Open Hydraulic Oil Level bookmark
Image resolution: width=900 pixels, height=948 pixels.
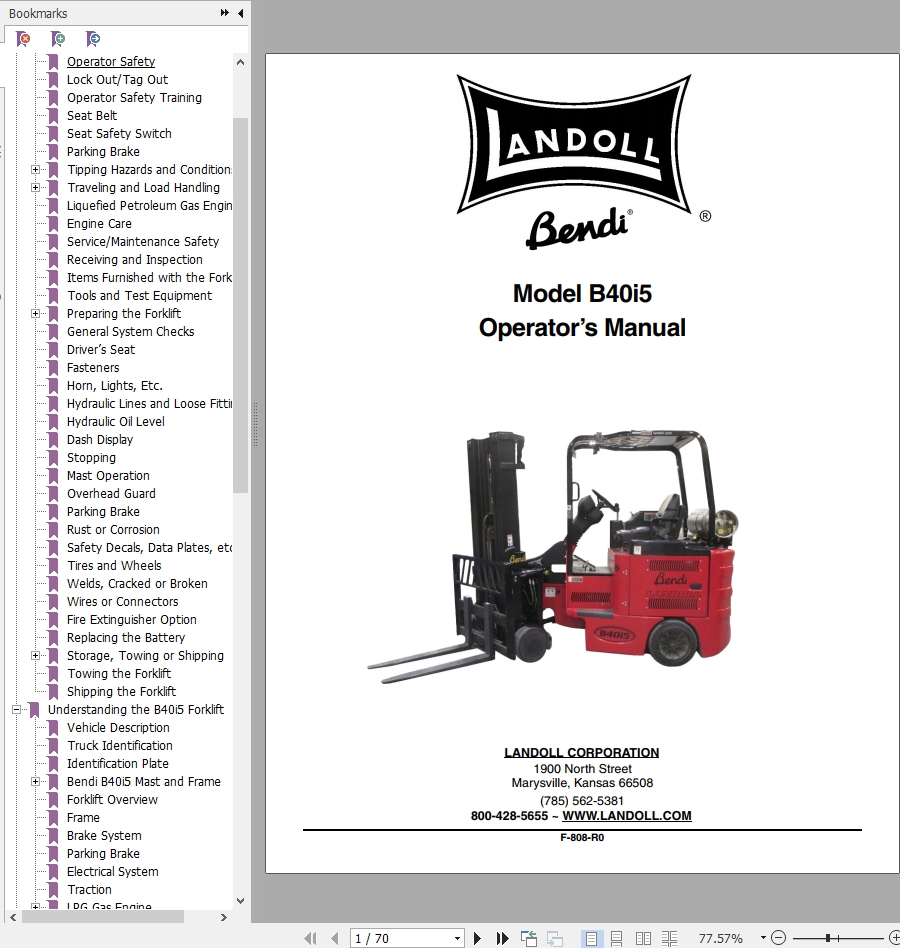click(x=115, y=422)
